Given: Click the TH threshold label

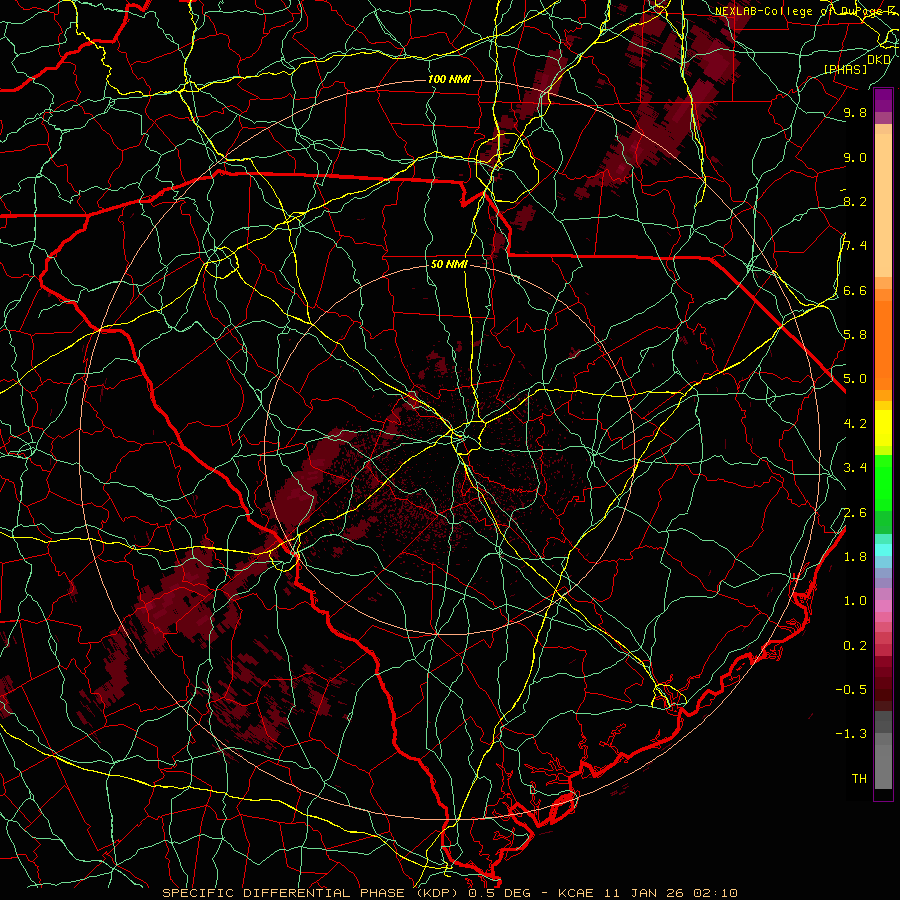Looking at the screenshot, I should point(859,778).
